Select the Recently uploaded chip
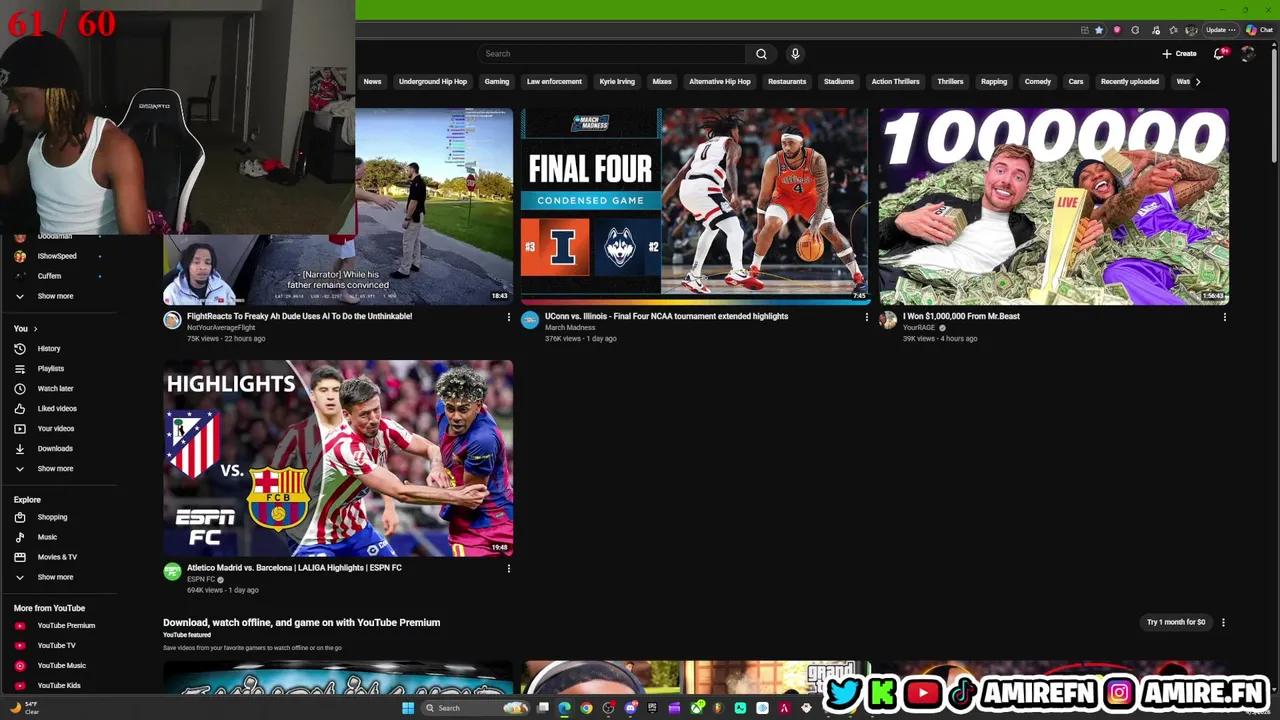 click(x=1130, y=82)
